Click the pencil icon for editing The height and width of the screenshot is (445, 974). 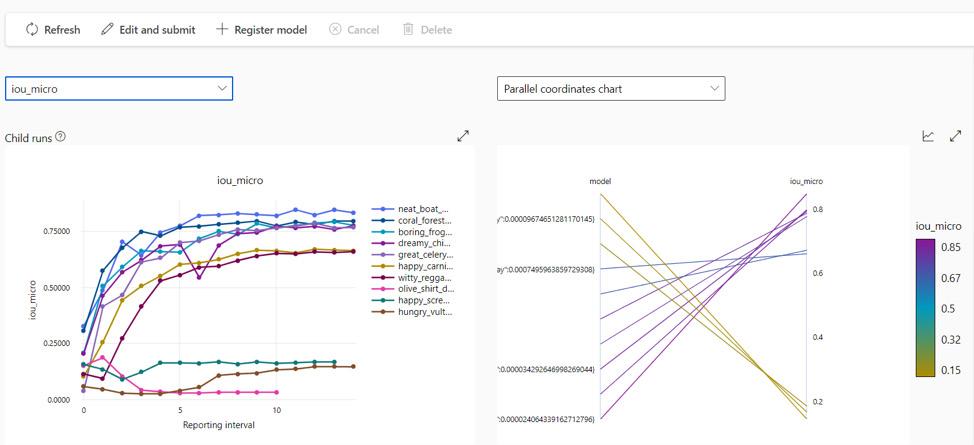pos(107,29)
